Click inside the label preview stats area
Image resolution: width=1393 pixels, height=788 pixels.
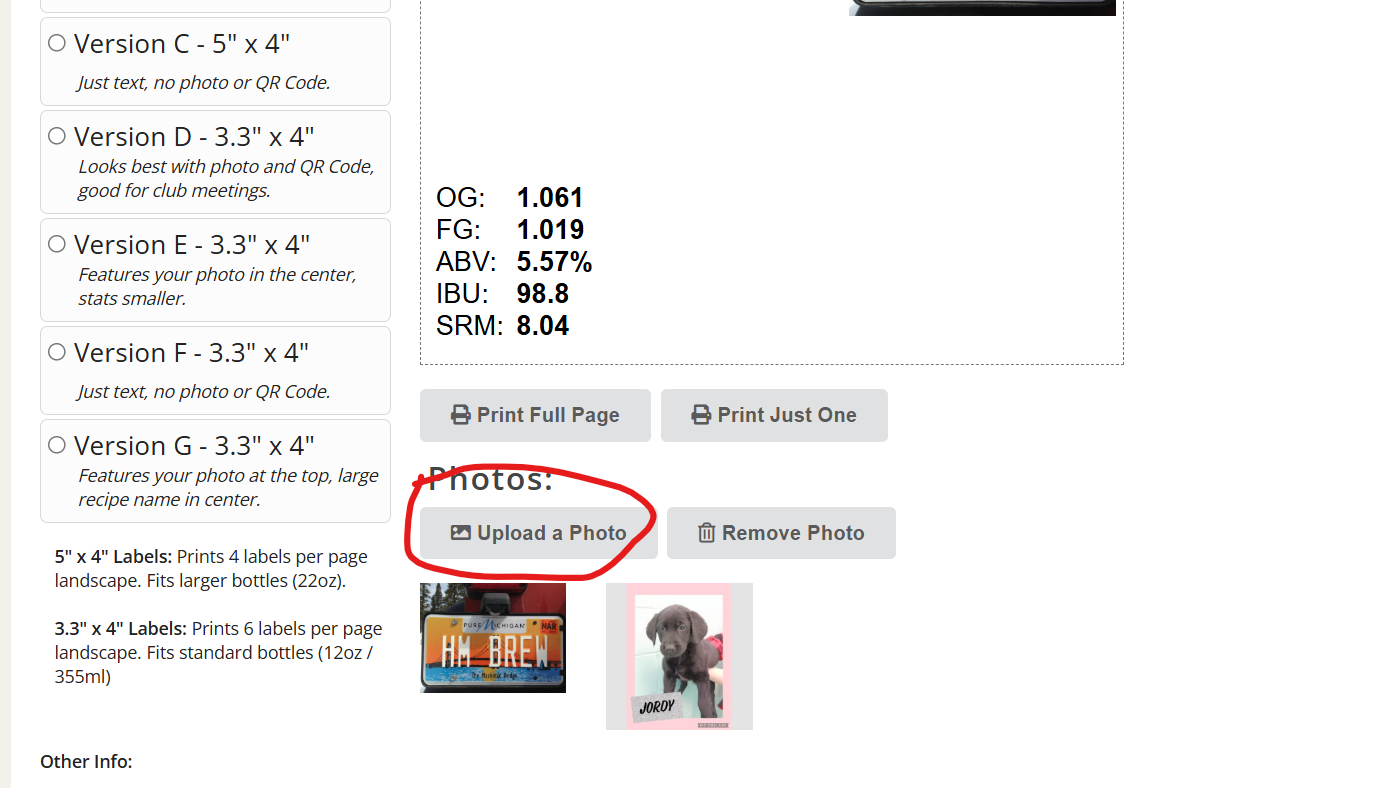514,261
